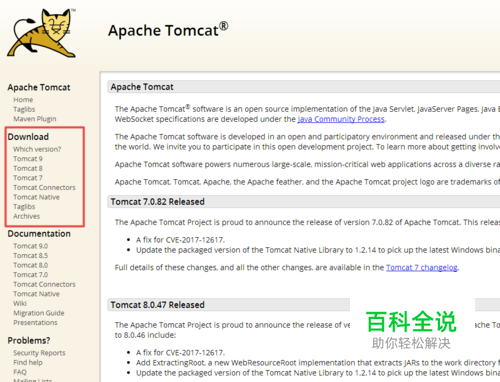Click the Download sidebar heading
The image size is (500, 382).
pos(28,137)
